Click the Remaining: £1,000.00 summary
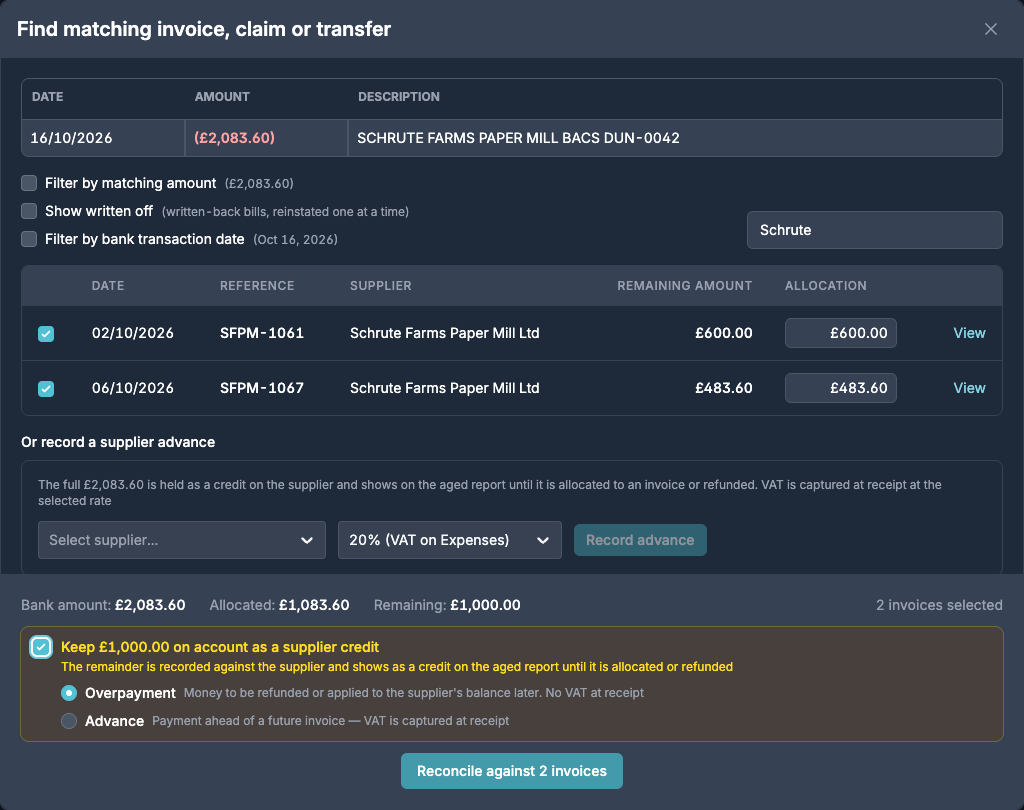Image resolution: width=1024 pixels, height=810 pixels. (447, 605)
